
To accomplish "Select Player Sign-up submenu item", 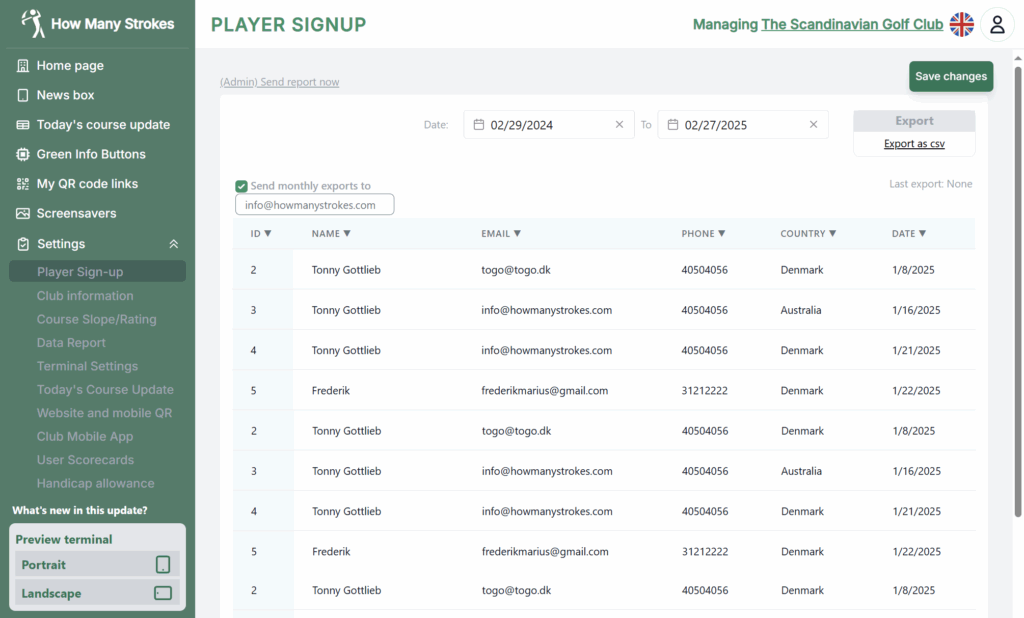I will 97,271.
